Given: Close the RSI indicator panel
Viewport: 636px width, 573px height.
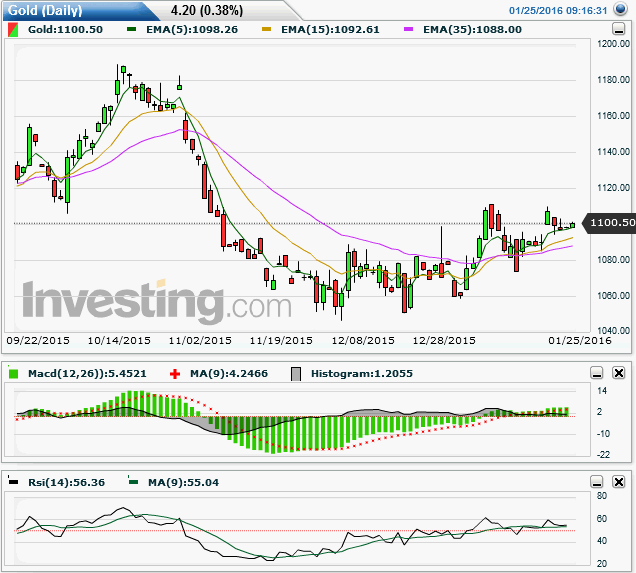Looking at the screenshot, I should (x=619, y=482).
